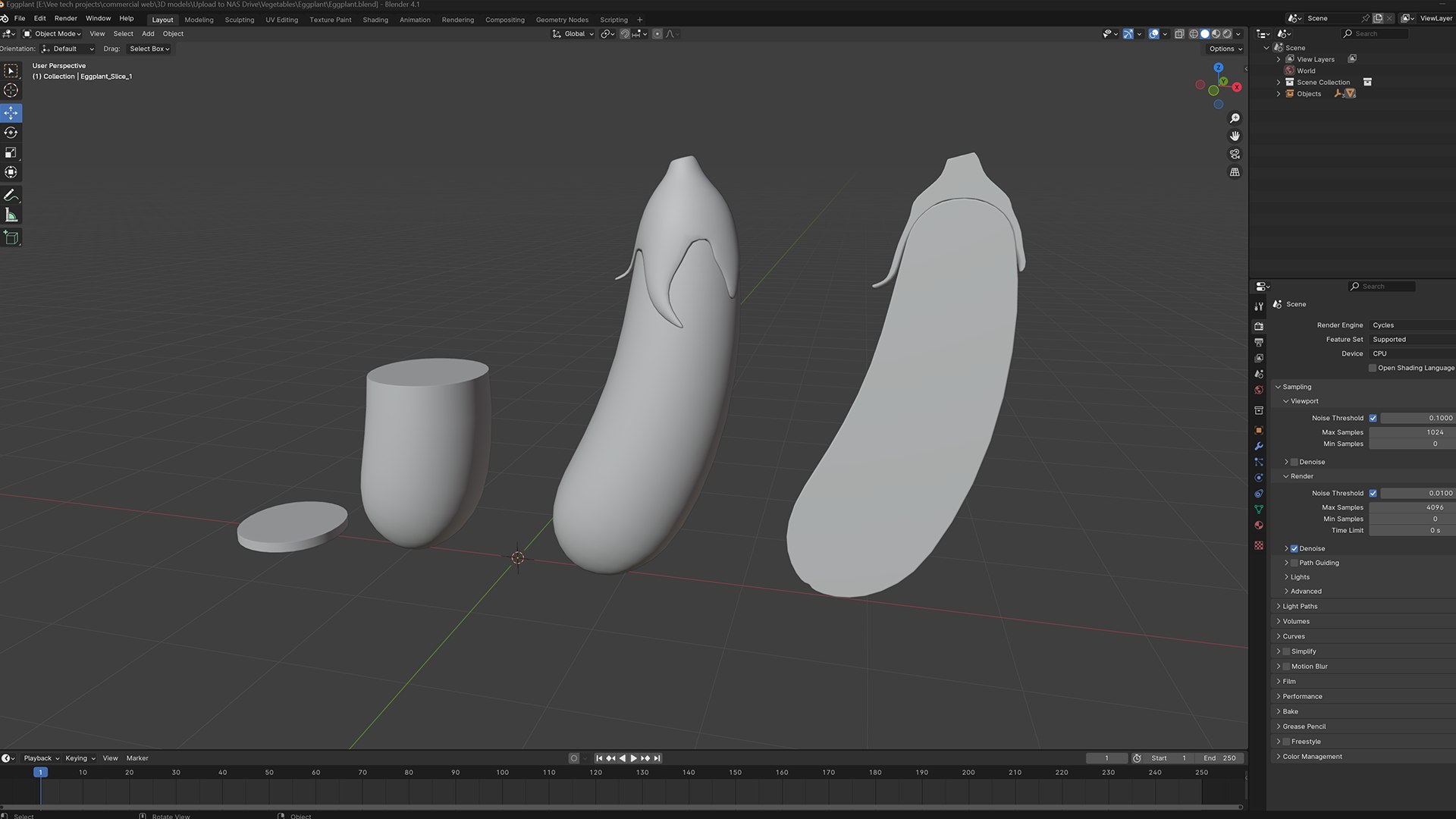Toggle X-ray display mode
The image size is (1456, 819).
click(x=1179, y=34)
